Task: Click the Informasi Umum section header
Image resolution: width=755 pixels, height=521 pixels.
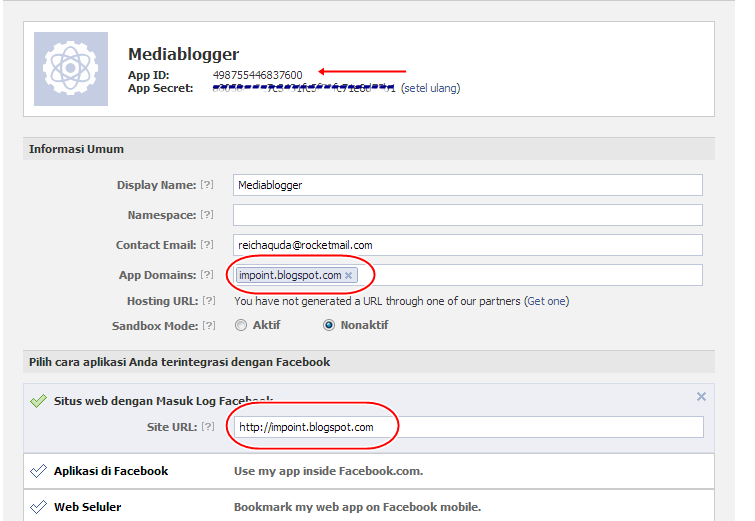Action: pyautogui.click(x=369, y=149)
